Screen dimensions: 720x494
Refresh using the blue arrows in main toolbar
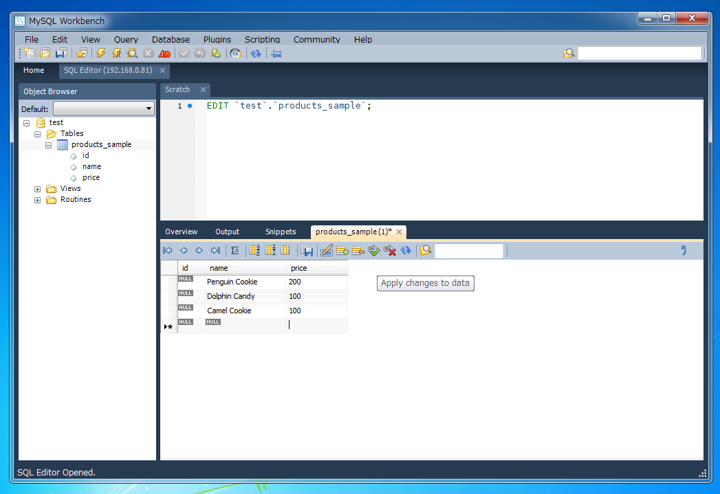click(256, 54)
